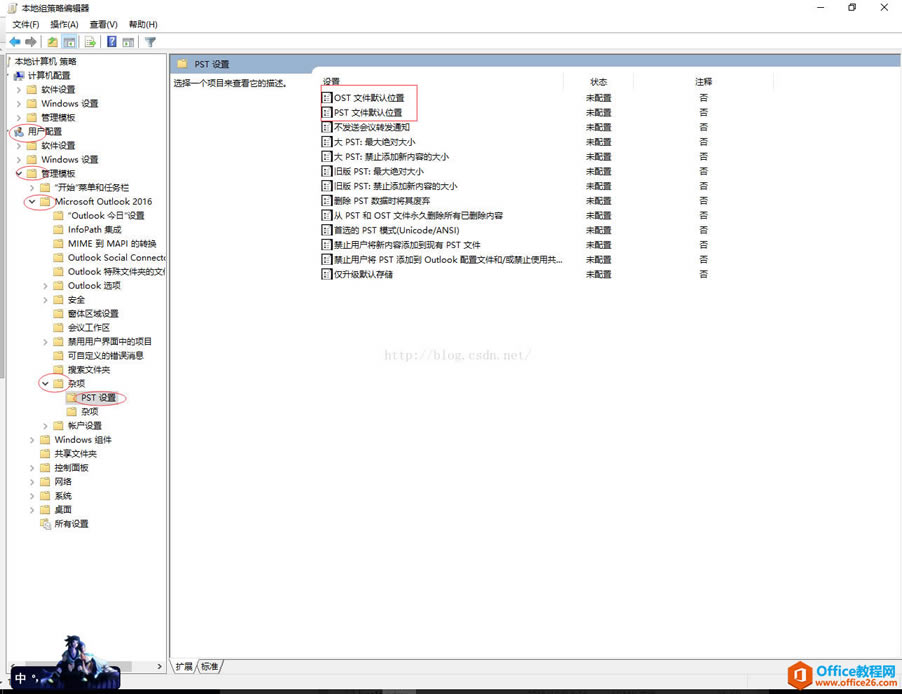902x694 pixels.
Task: Click the policy icon for 首选的 PST 模式(Unicode/ANSI)
Action: click(326, 230)
